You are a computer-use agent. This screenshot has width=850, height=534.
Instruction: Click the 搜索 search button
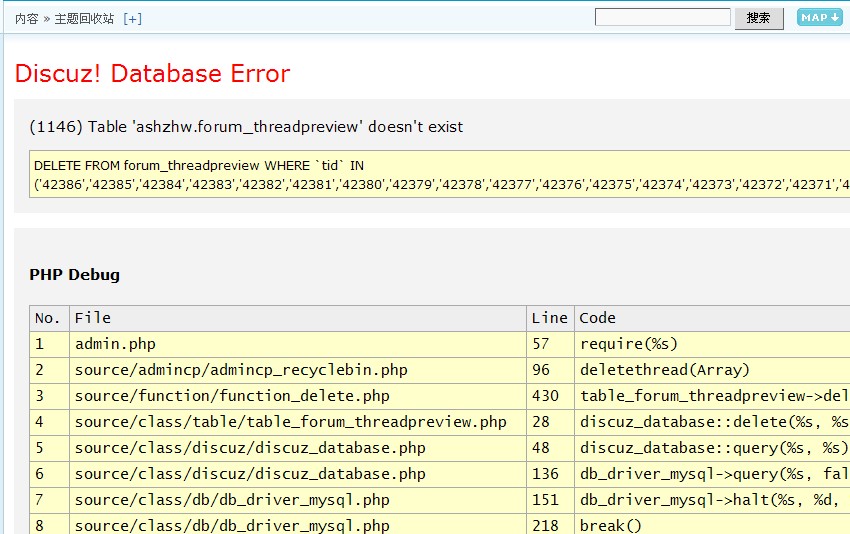click(x=758, y=18)
